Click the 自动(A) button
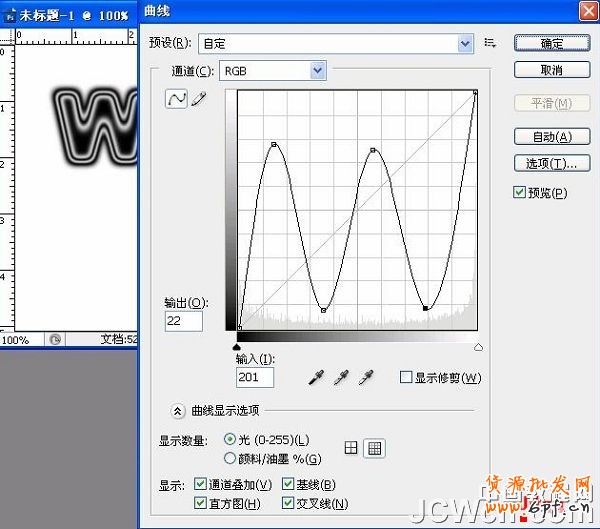600x529 pixels. tap(551, 136)
